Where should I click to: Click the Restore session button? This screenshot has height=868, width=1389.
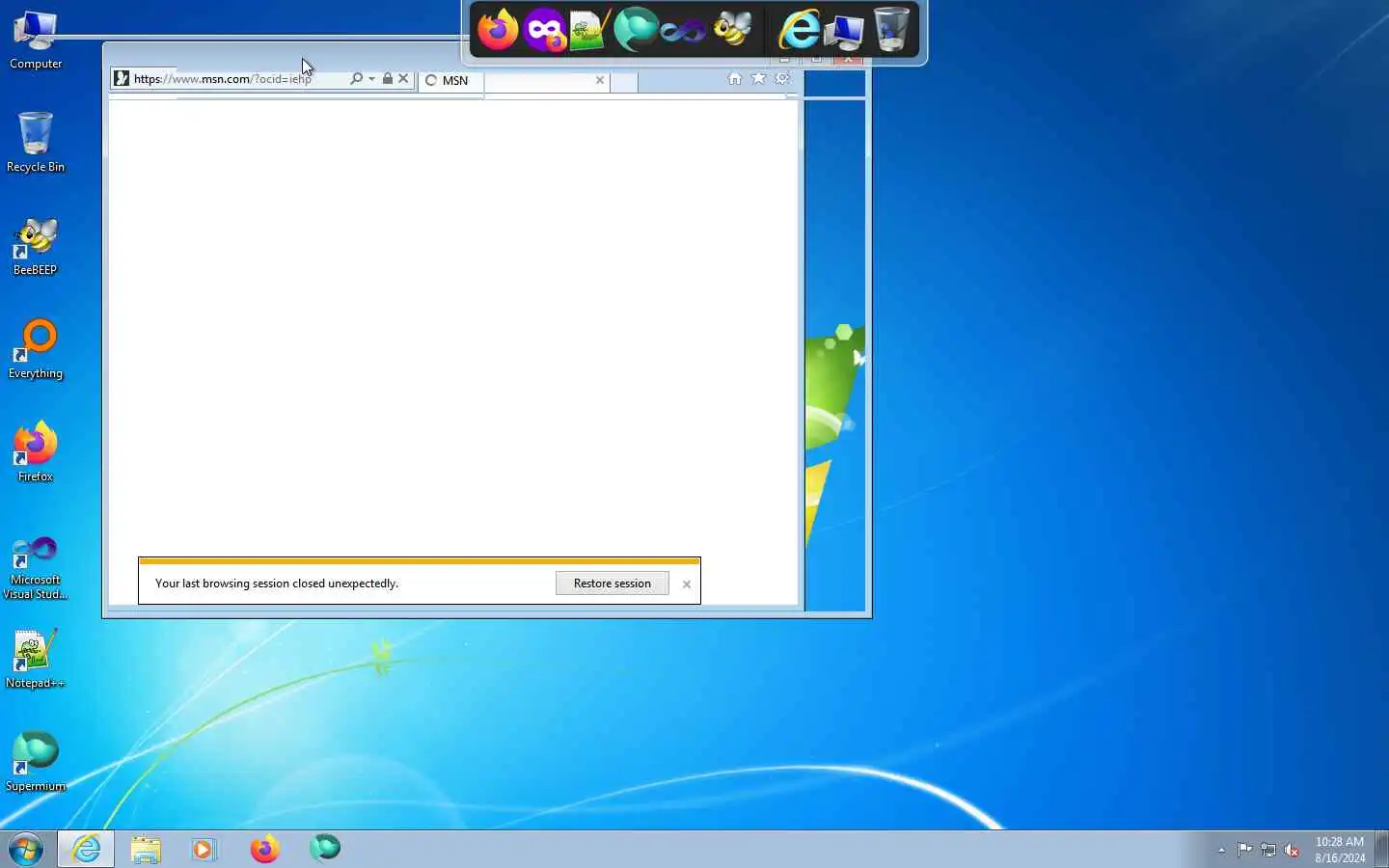[x=613, y=583]
